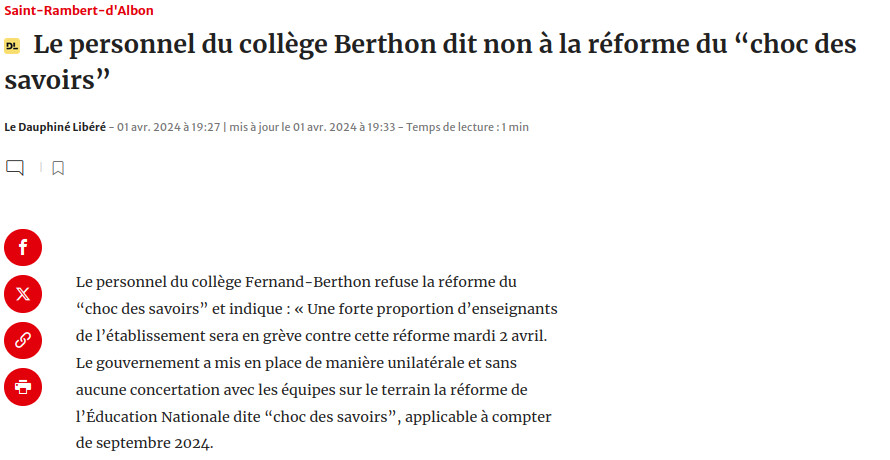Copy the article link with the chain icon

[23, 340]
